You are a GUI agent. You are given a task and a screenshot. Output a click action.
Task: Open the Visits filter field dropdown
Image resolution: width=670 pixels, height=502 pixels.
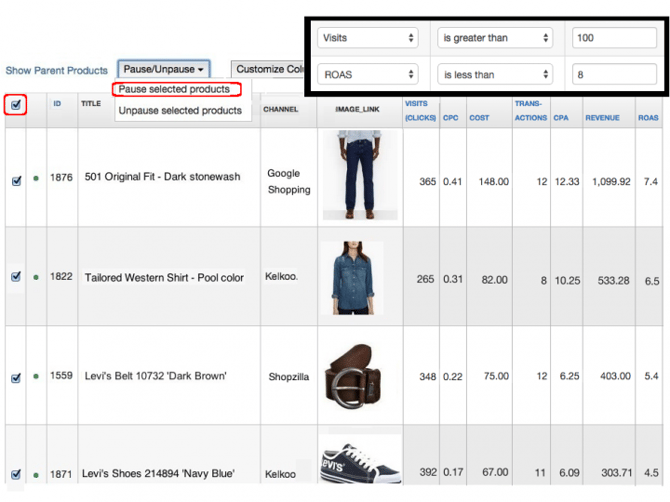[x=367, y=38]
